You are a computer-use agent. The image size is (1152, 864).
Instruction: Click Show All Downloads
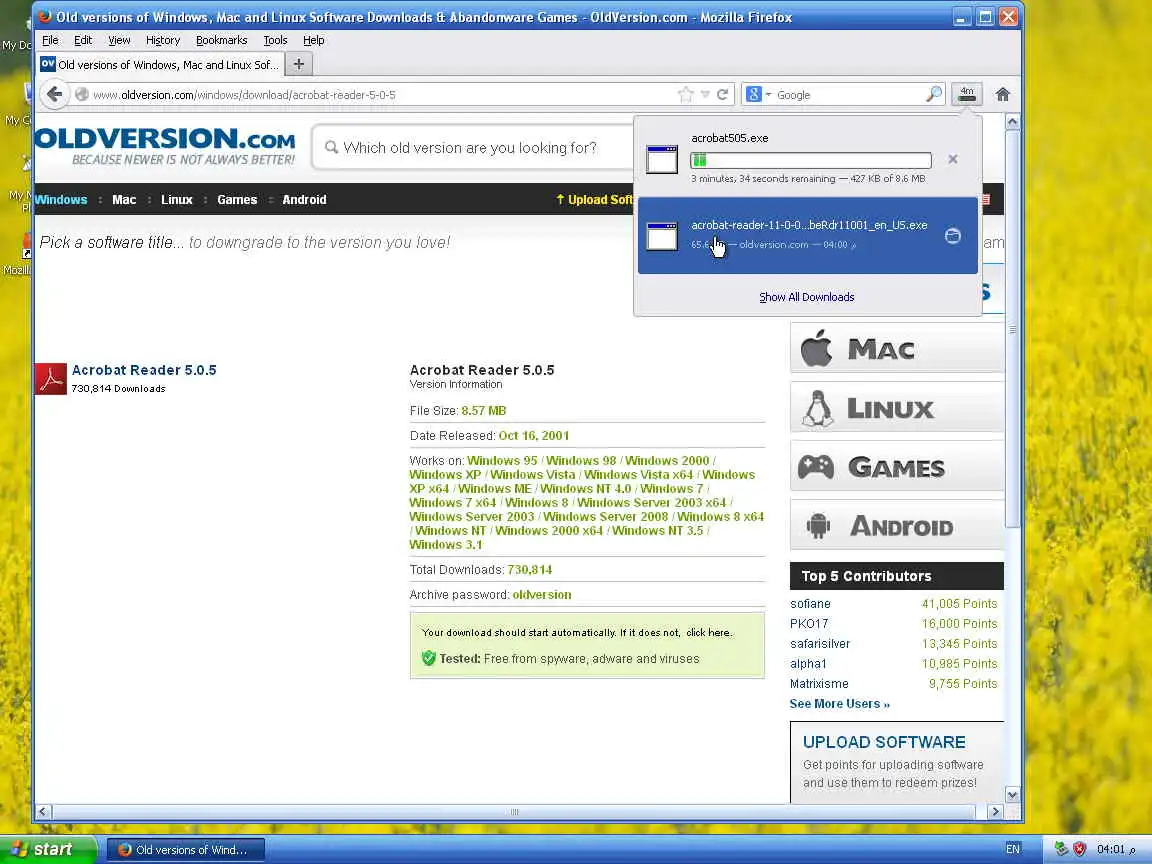(807, 297)
